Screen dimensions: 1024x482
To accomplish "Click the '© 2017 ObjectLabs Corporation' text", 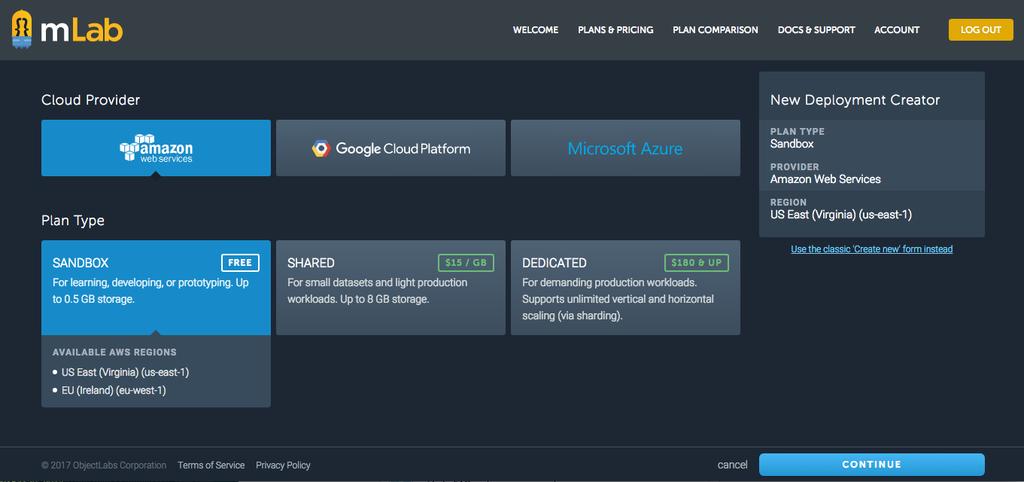I will tap(104, 465).
